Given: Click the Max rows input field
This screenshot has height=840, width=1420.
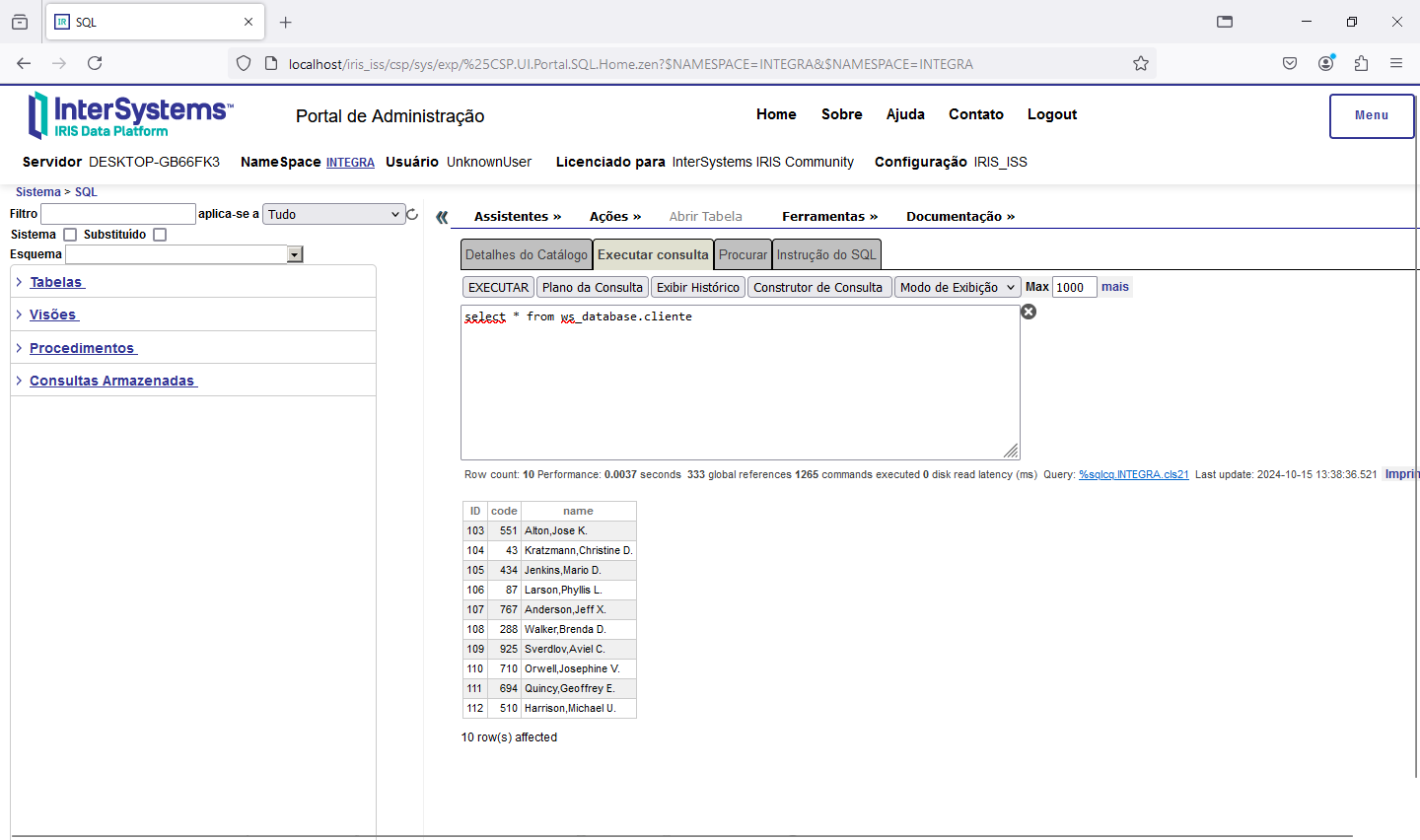Looking at the screenshot, I should coord(1073,287).
